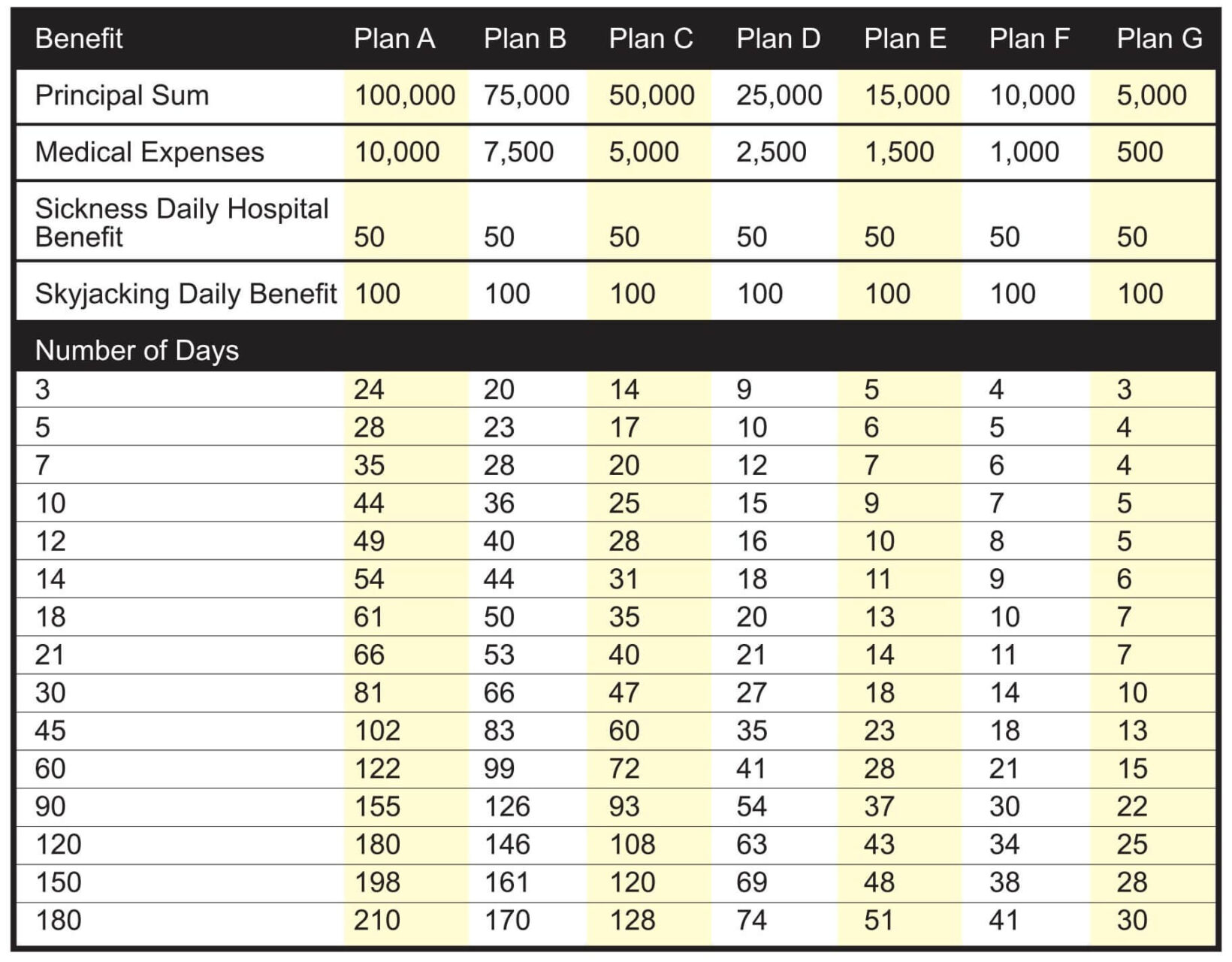
Task: Click the Number of Days section header
Action: pyautogui.click(x=137, y=350)
